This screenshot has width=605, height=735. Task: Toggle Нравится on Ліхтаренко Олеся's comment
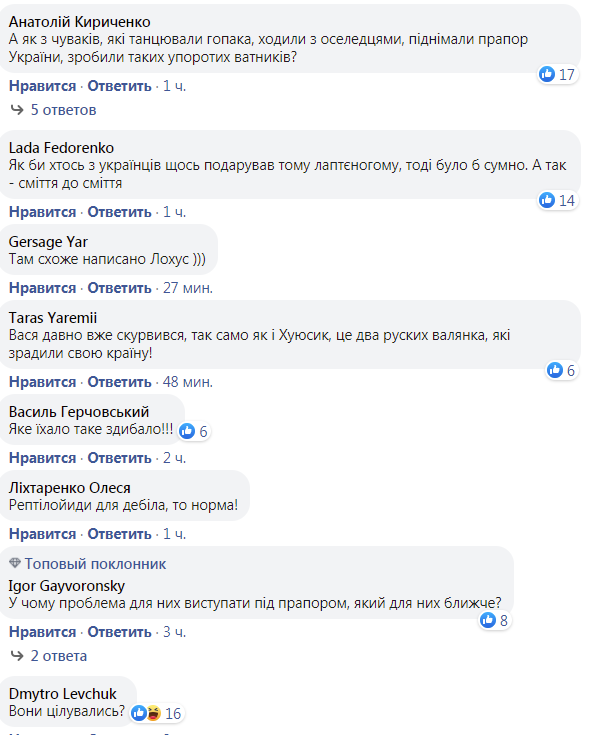pyautogui.click(x=42, y=533)
